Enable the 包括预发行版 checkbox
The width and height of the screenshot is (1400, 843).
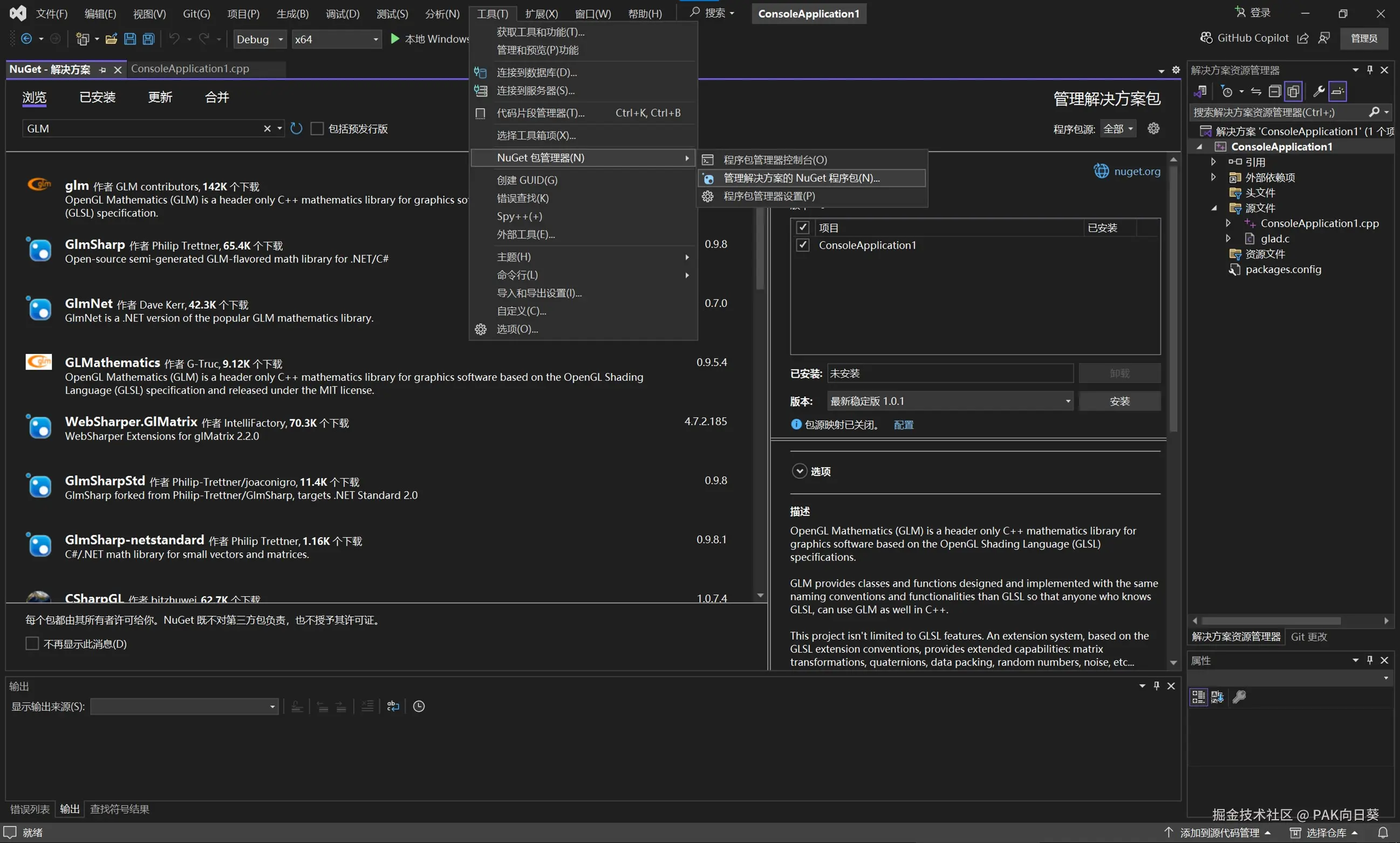click(x=317, y=129)
